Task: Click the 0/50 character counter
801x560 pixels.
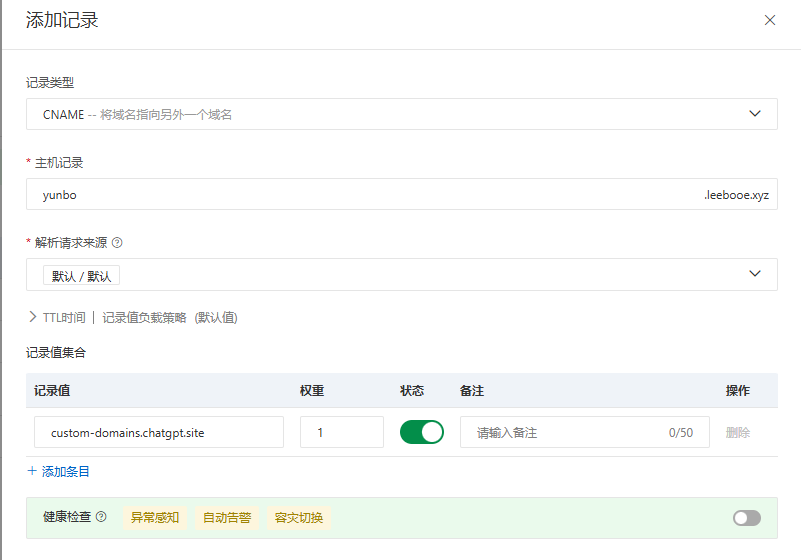Action: tap(681, 433)
